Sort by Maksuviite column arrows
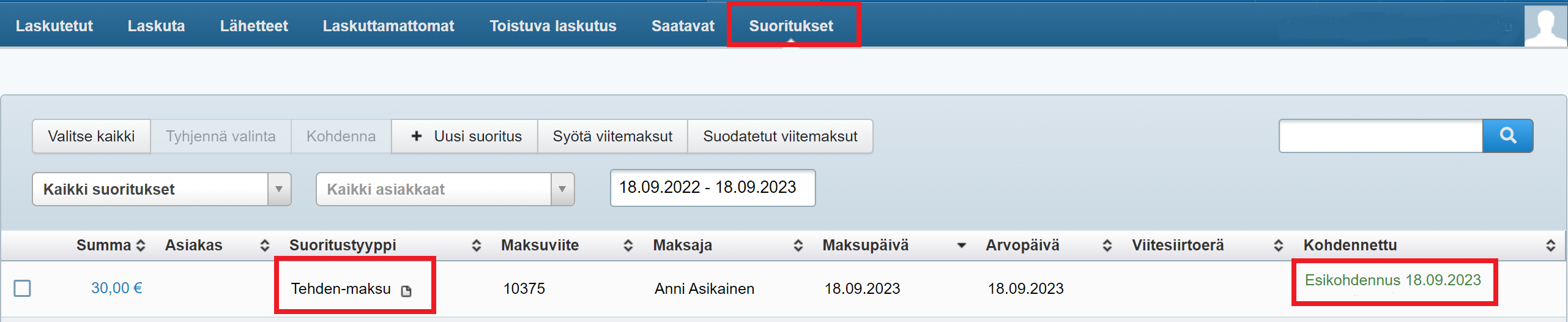 628,245
